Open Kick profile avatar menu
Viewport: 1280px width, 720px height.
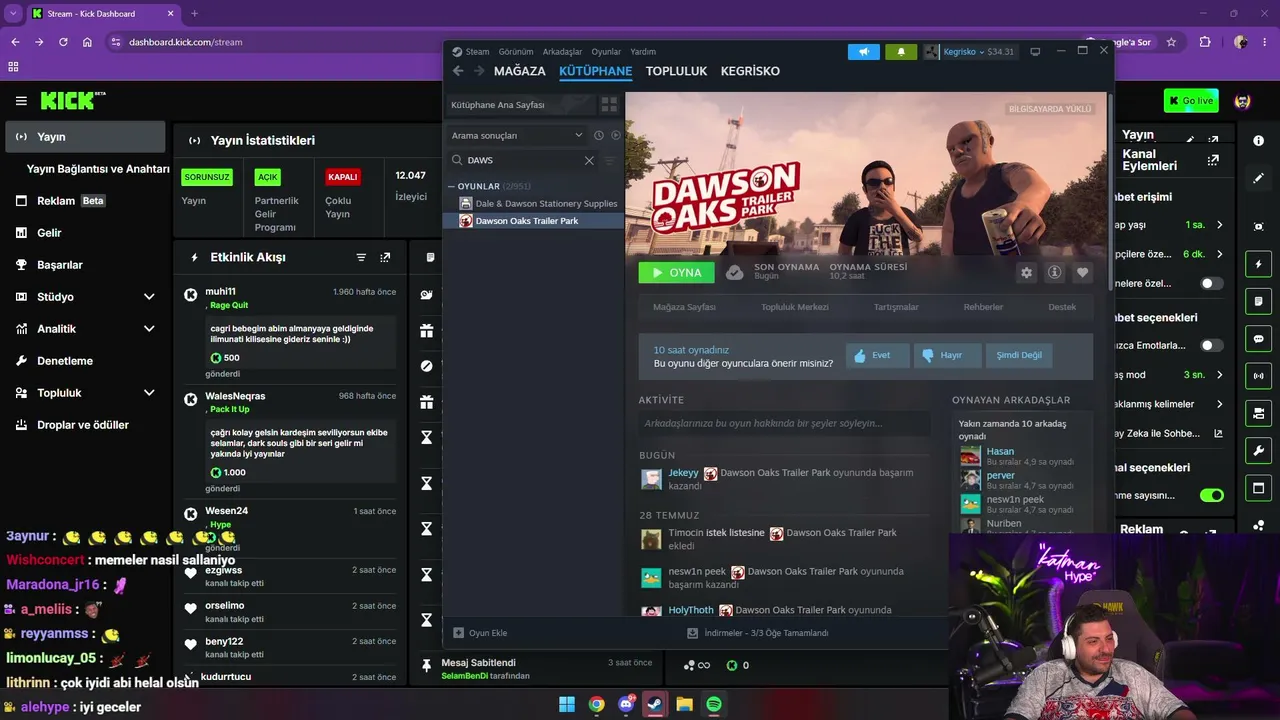tap(1243, 101)
